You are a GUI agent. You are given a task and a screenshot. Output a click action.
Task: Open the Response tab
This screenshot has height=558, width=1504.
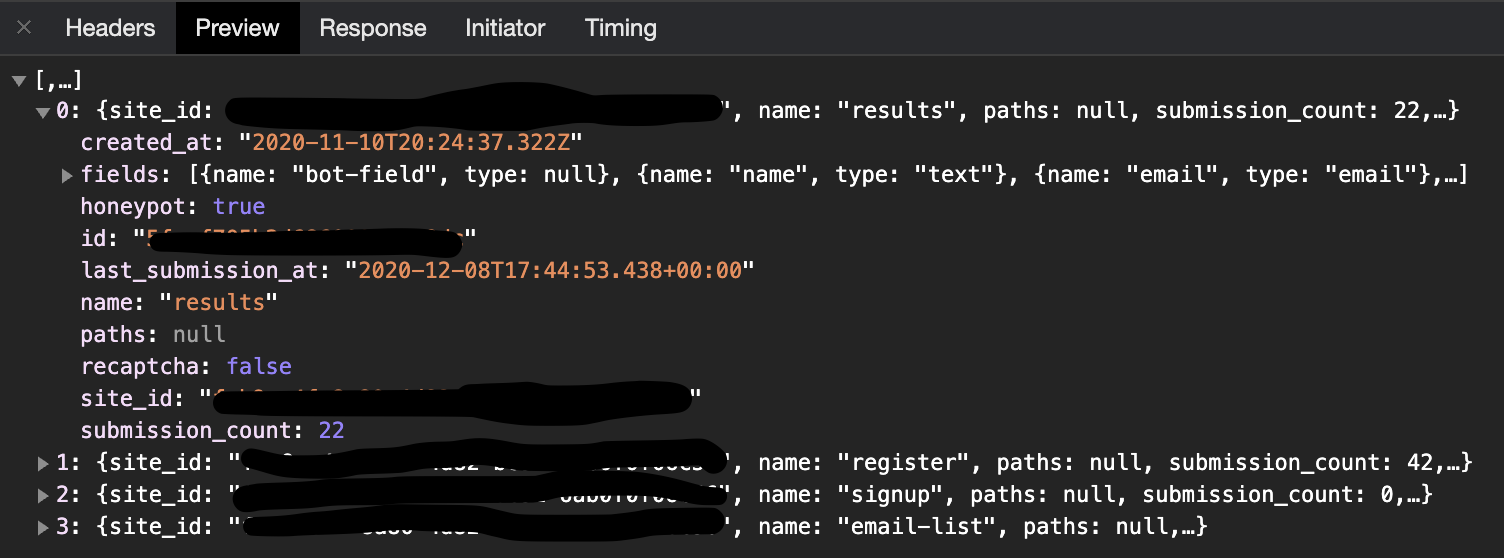(x=373, y=28)
